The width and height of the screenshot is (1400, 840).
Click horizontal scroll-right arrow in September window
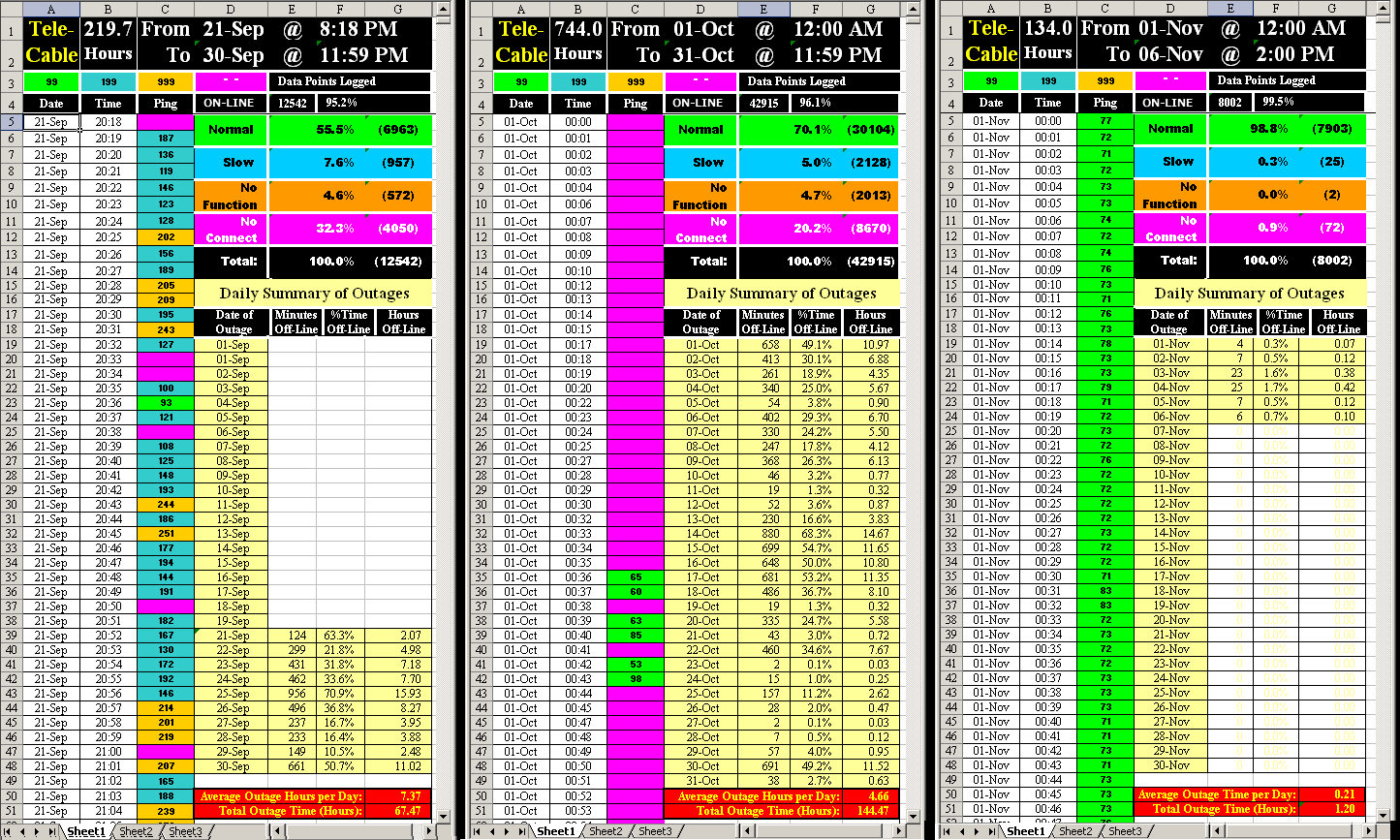tap(429, 831)
